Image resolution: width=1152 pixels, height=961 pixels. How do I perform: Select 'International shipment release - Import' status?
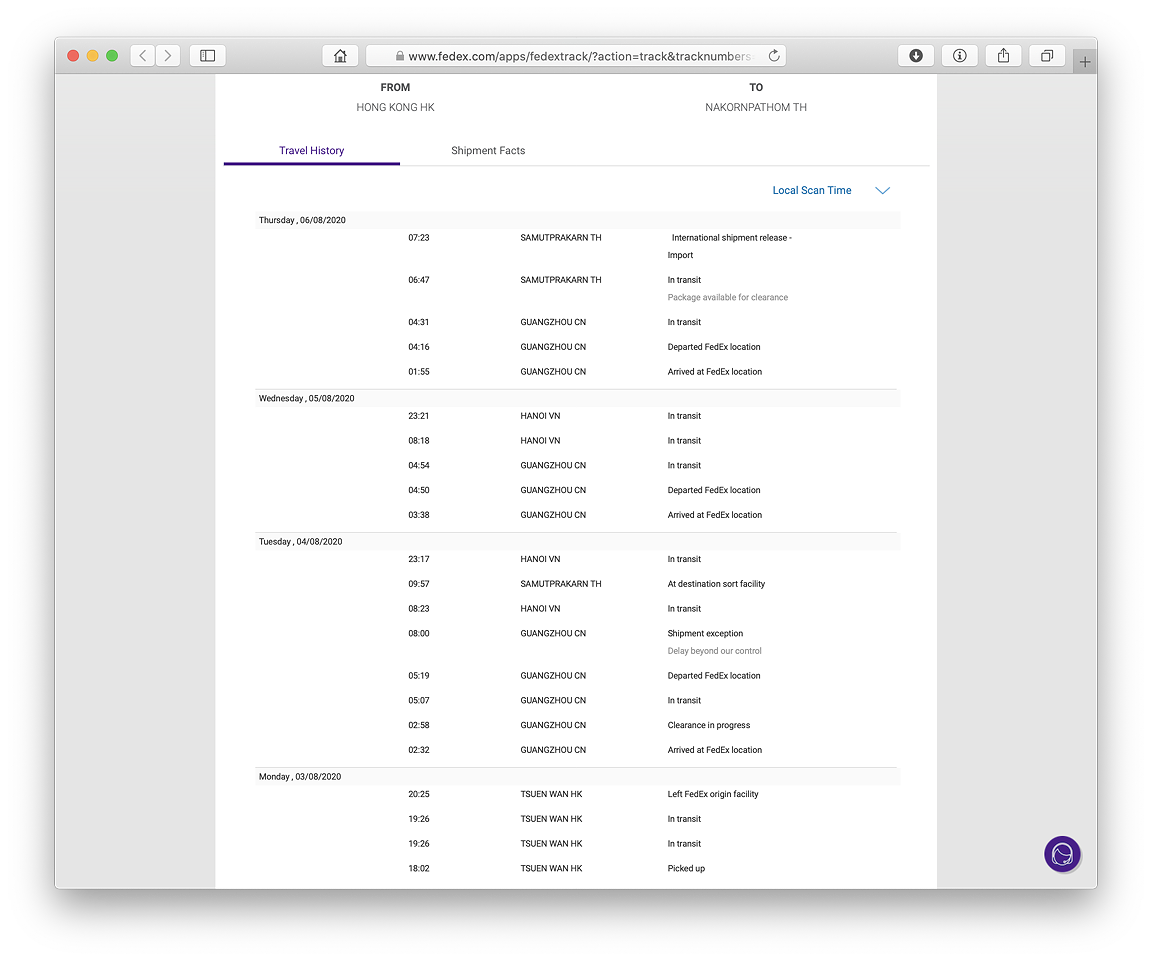730,247
